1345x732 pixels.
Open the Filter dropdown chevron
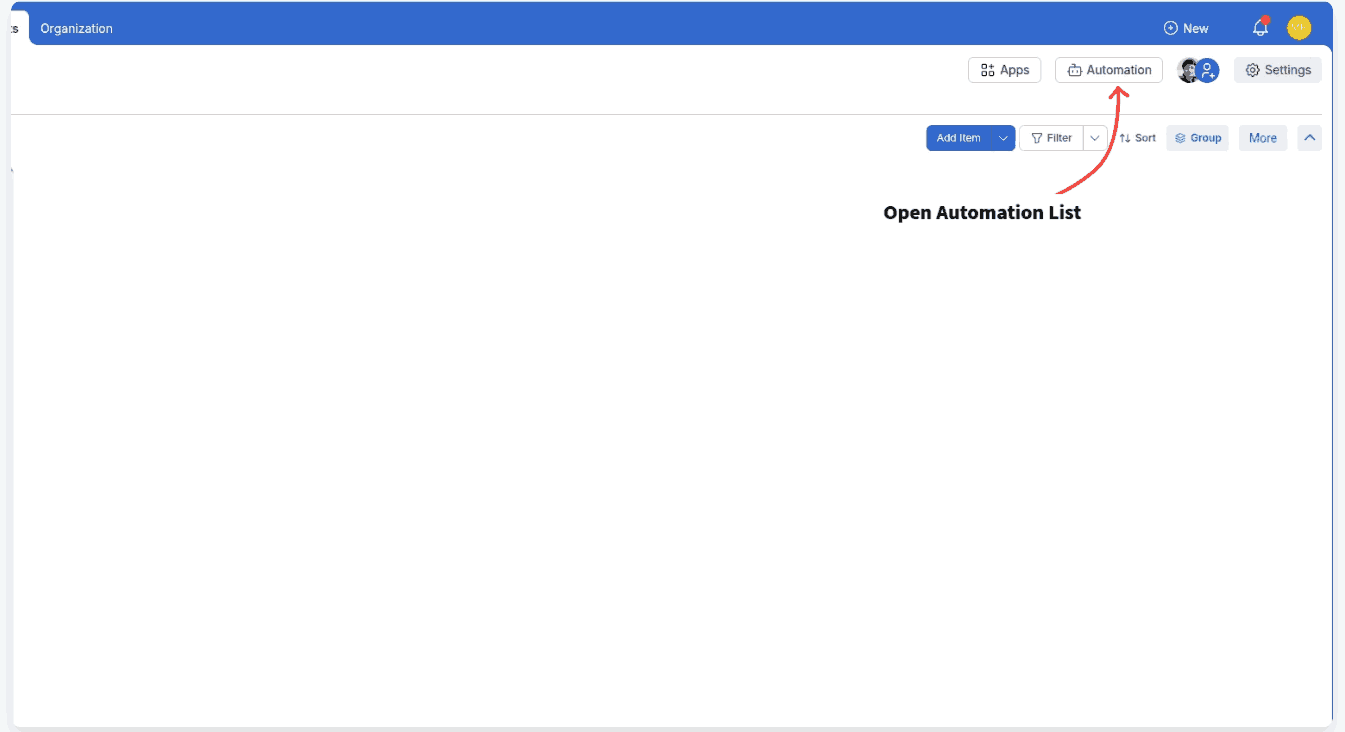click(x=1095, y=138)
